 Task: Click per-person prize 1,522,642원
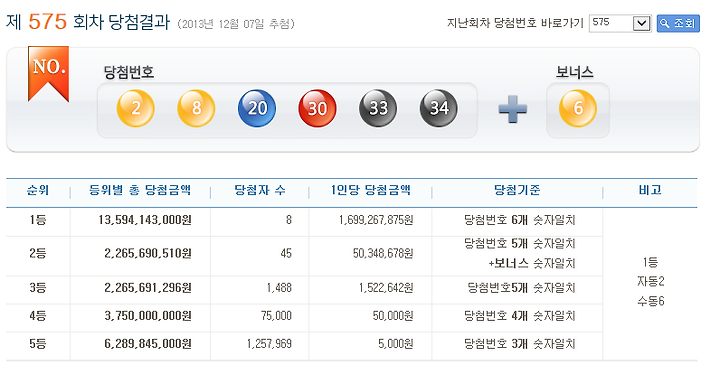[x=386, y=288]
